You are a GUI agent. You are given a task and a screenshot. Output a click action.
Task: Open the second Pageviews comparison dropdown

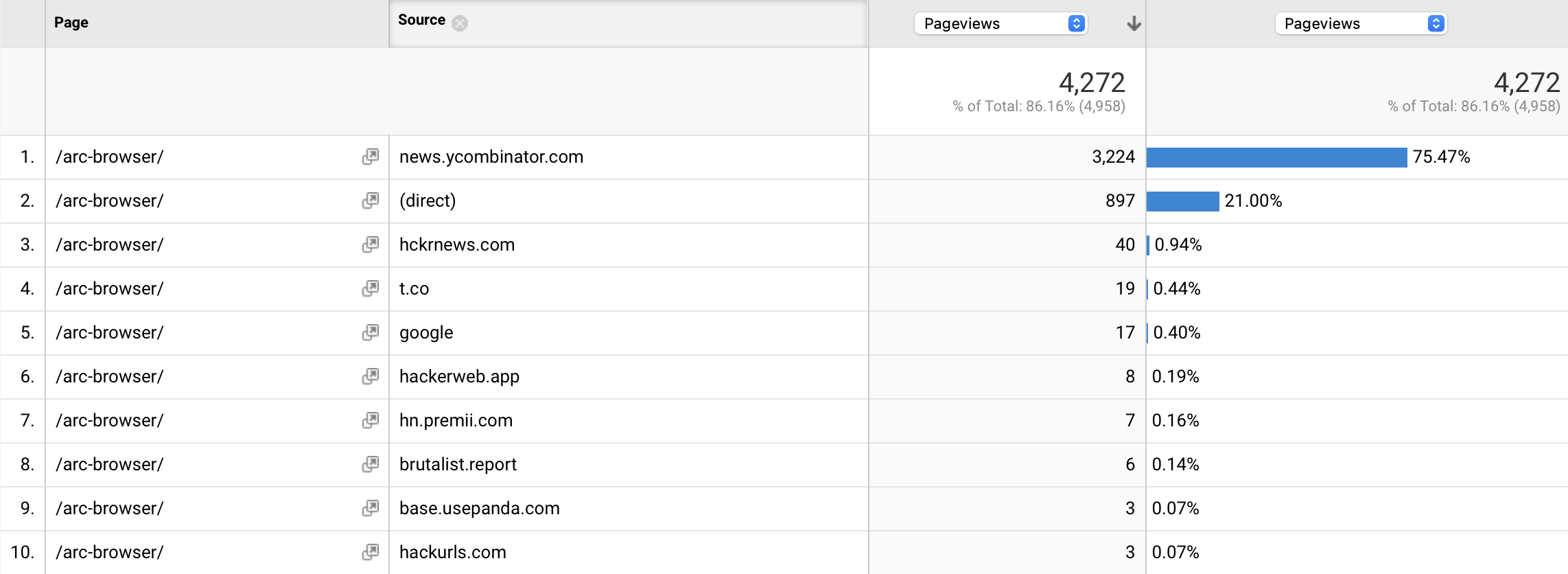coord(1361,23)
